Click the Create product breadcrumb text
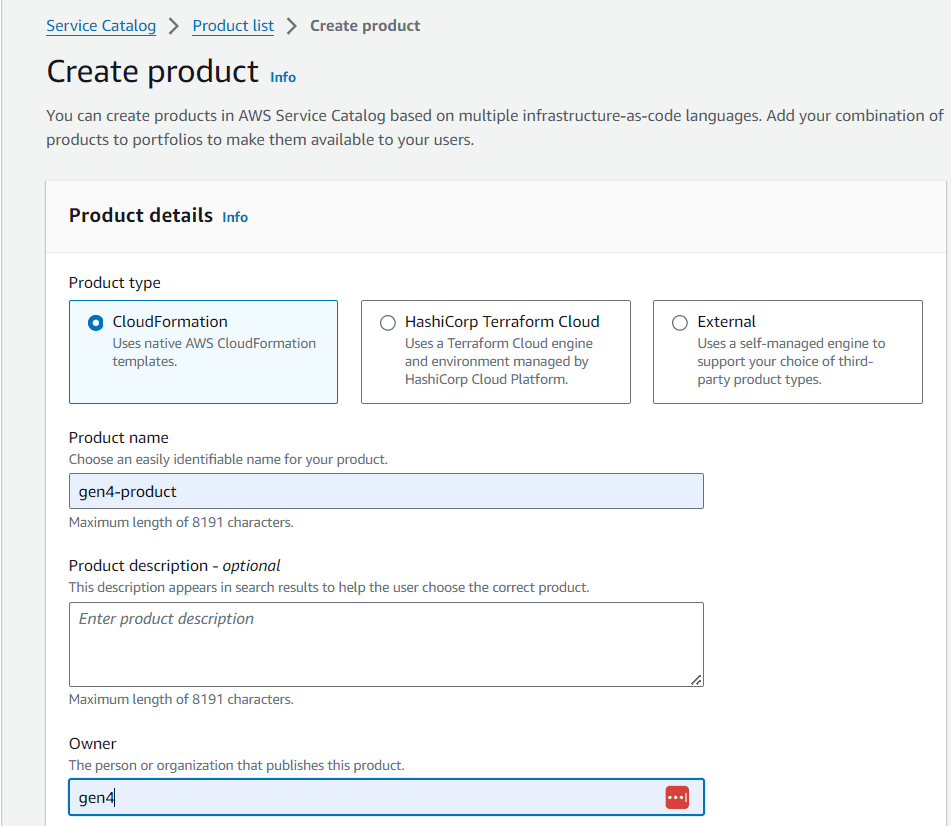This screenshot has width=951, height=826. pyautogui.click(x=365, y=26)
